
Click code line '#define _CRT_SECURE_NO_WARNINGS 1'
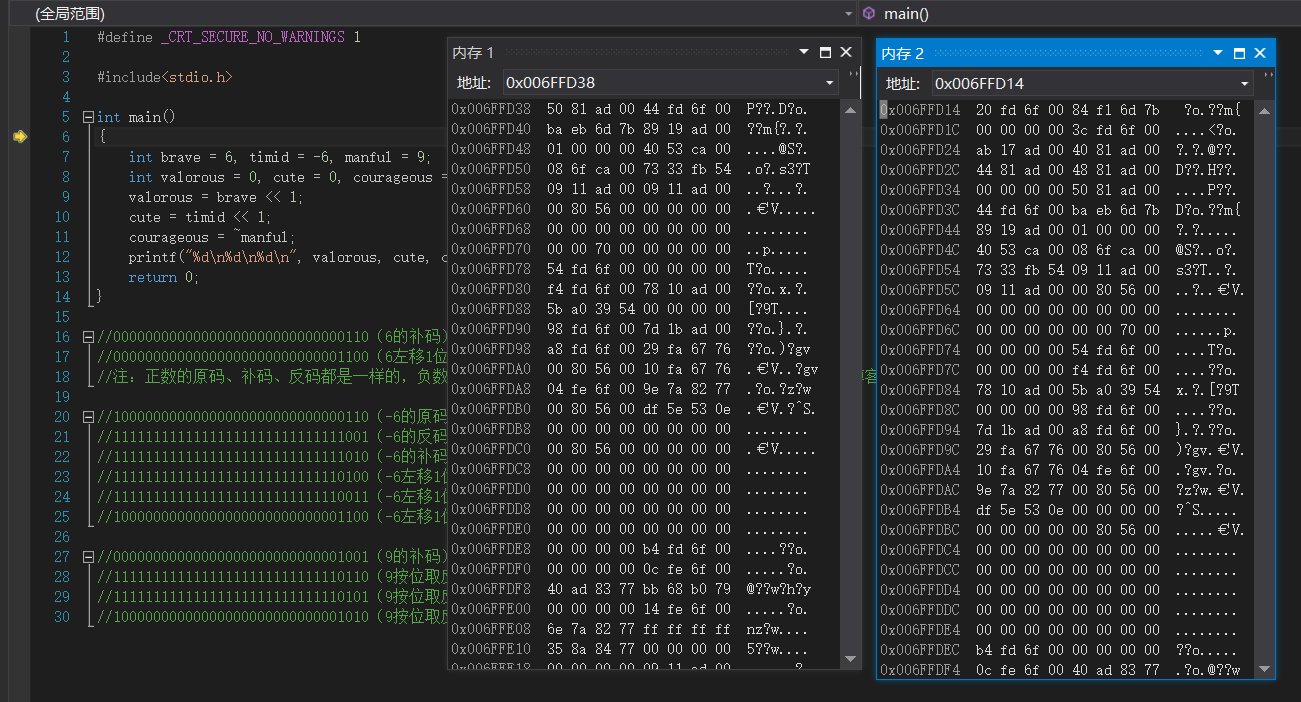tap(229, 37)
